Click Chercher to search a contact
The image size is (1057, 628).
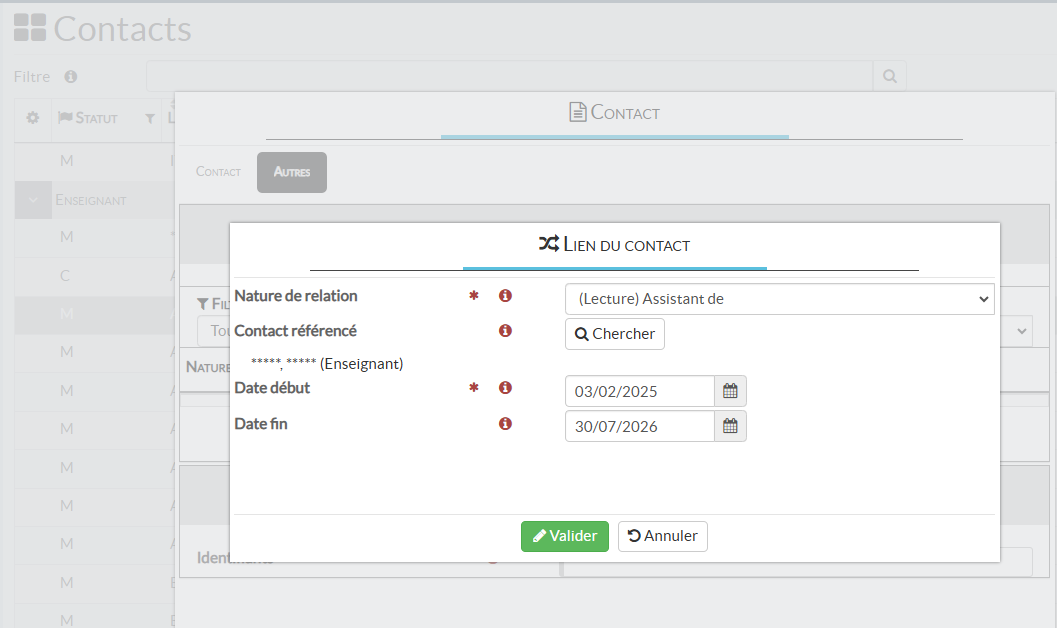pyautogui.click(x=614, y=334)
